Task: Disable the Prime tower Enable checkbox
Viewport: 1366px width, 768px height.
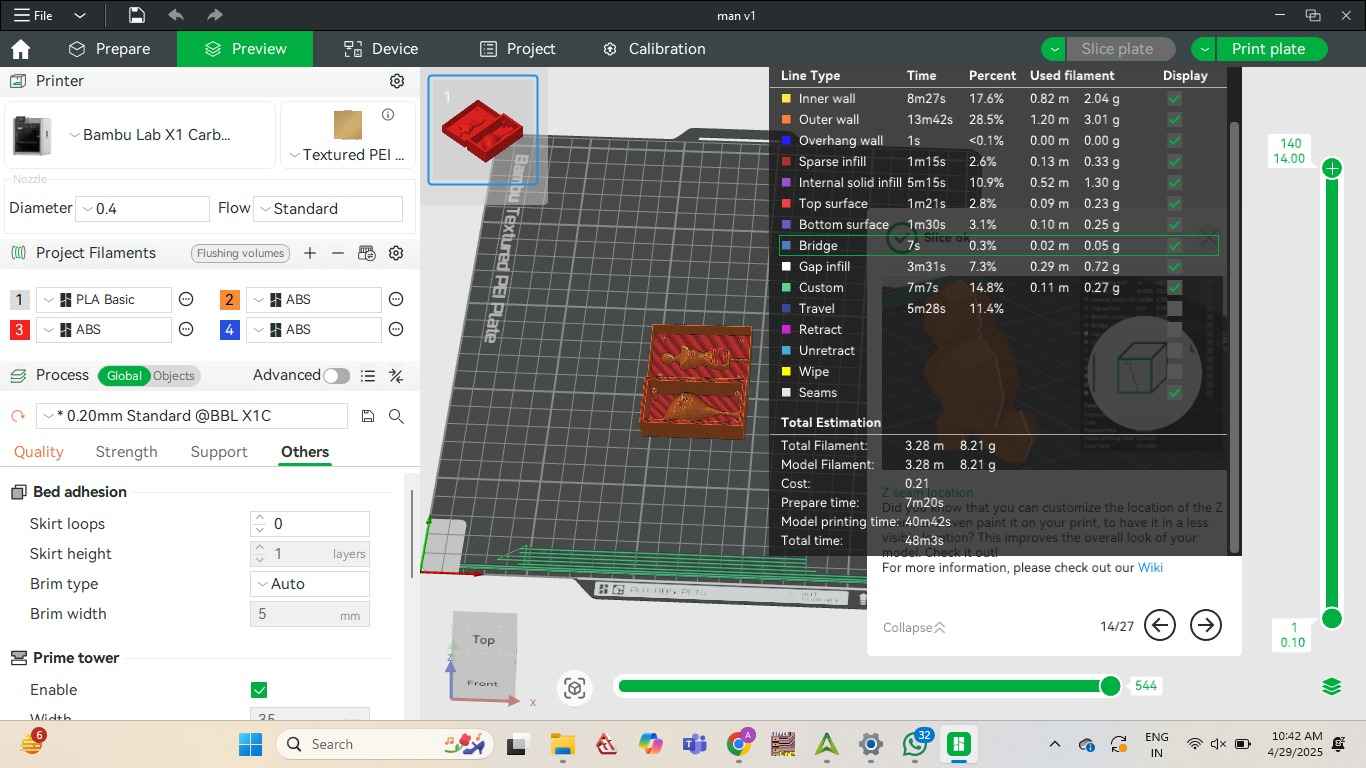Action: tap(259, 690)
